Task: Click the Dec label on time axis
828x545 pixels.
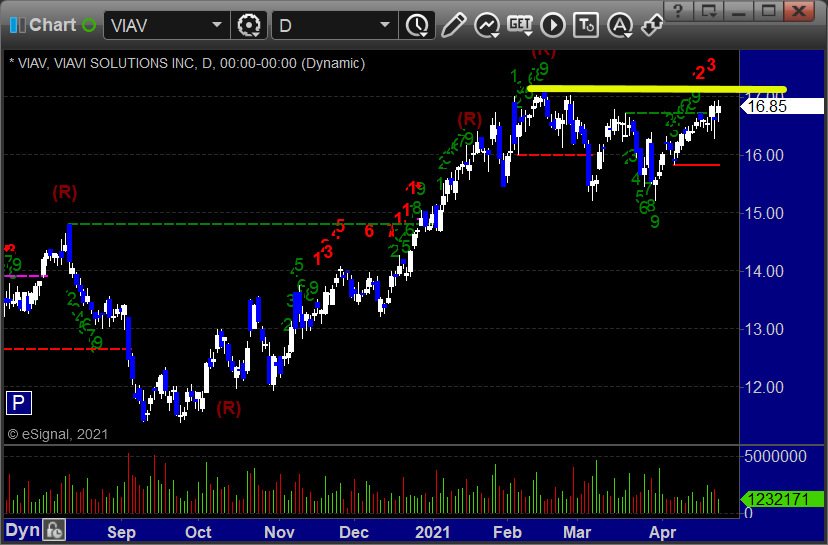Action: tap(354, 532)
